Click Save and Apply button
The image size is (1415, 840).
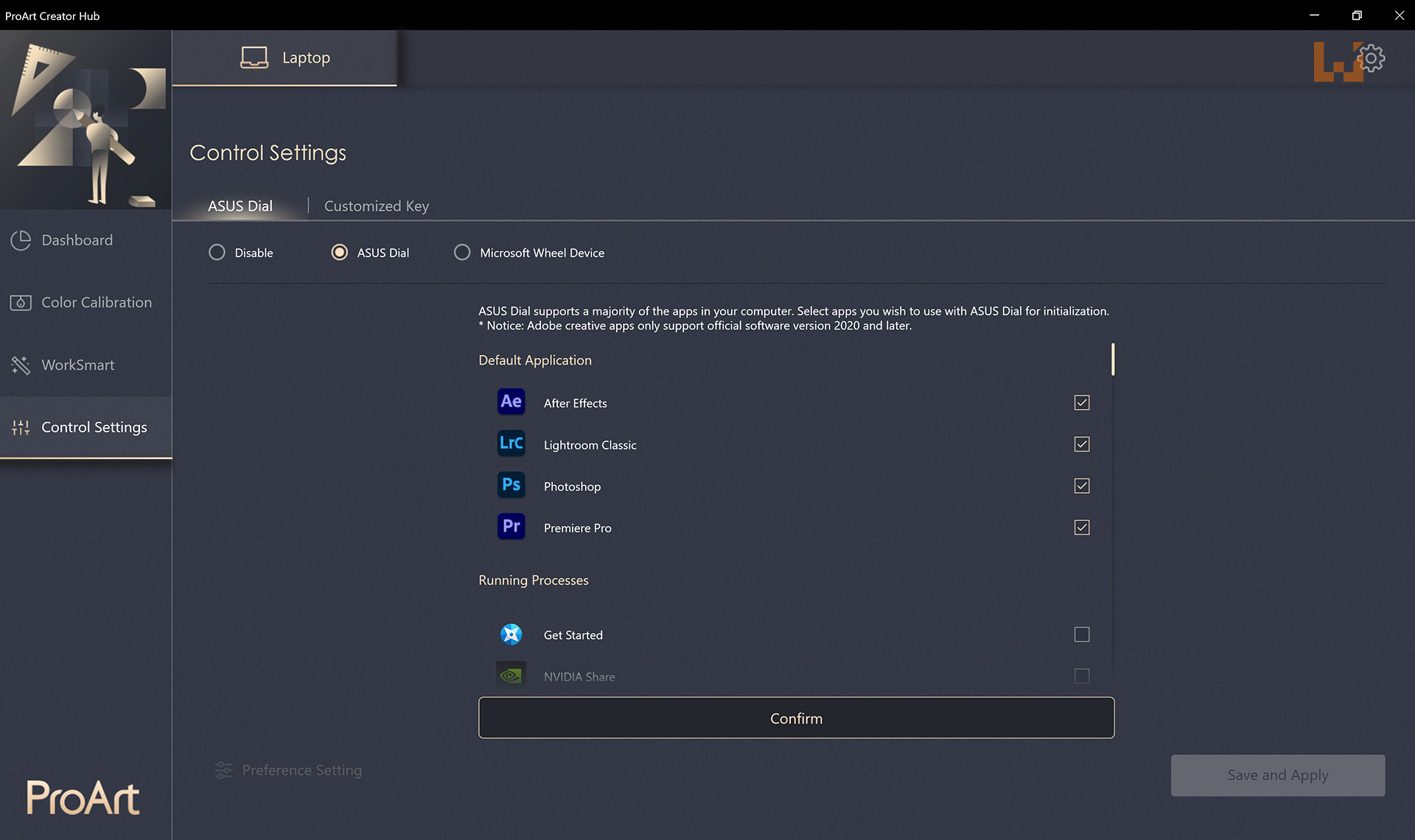[x=1277, y=775]
